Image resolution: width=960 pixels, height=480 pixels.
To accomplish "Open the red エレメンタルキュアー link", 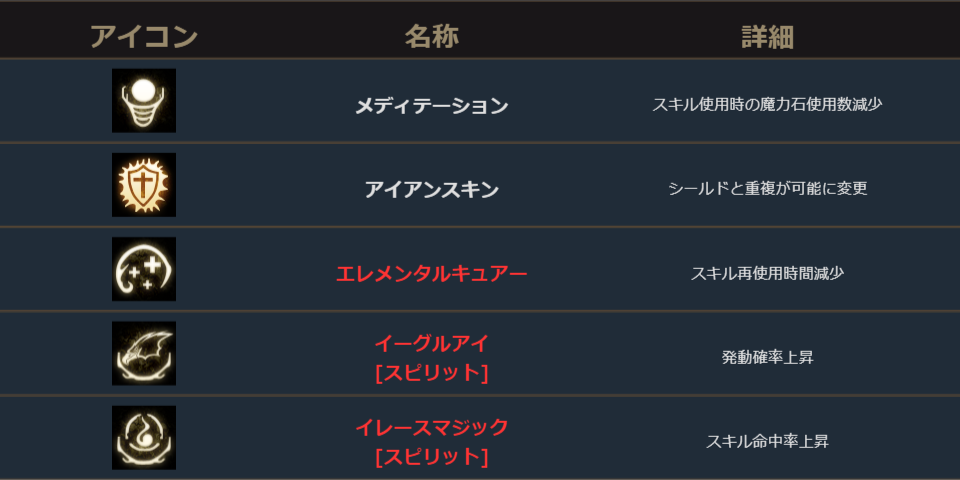I will [x=432, y=273].
